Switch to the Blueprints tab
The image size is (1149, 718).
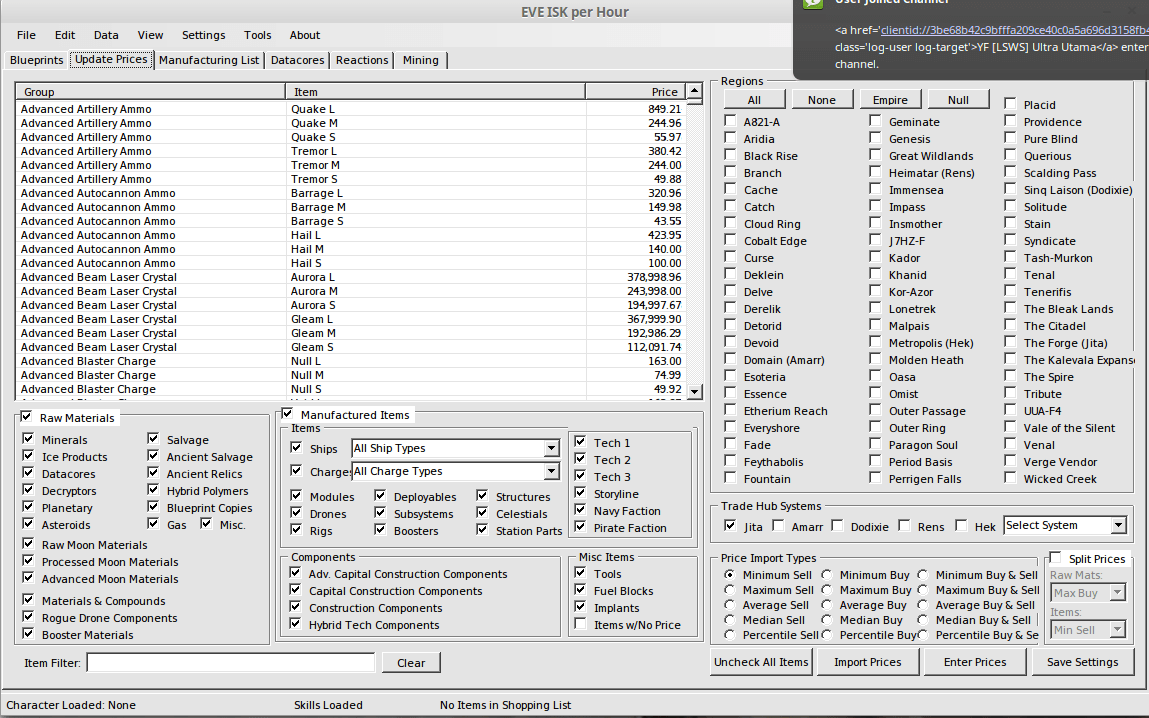tap(35, 60)
